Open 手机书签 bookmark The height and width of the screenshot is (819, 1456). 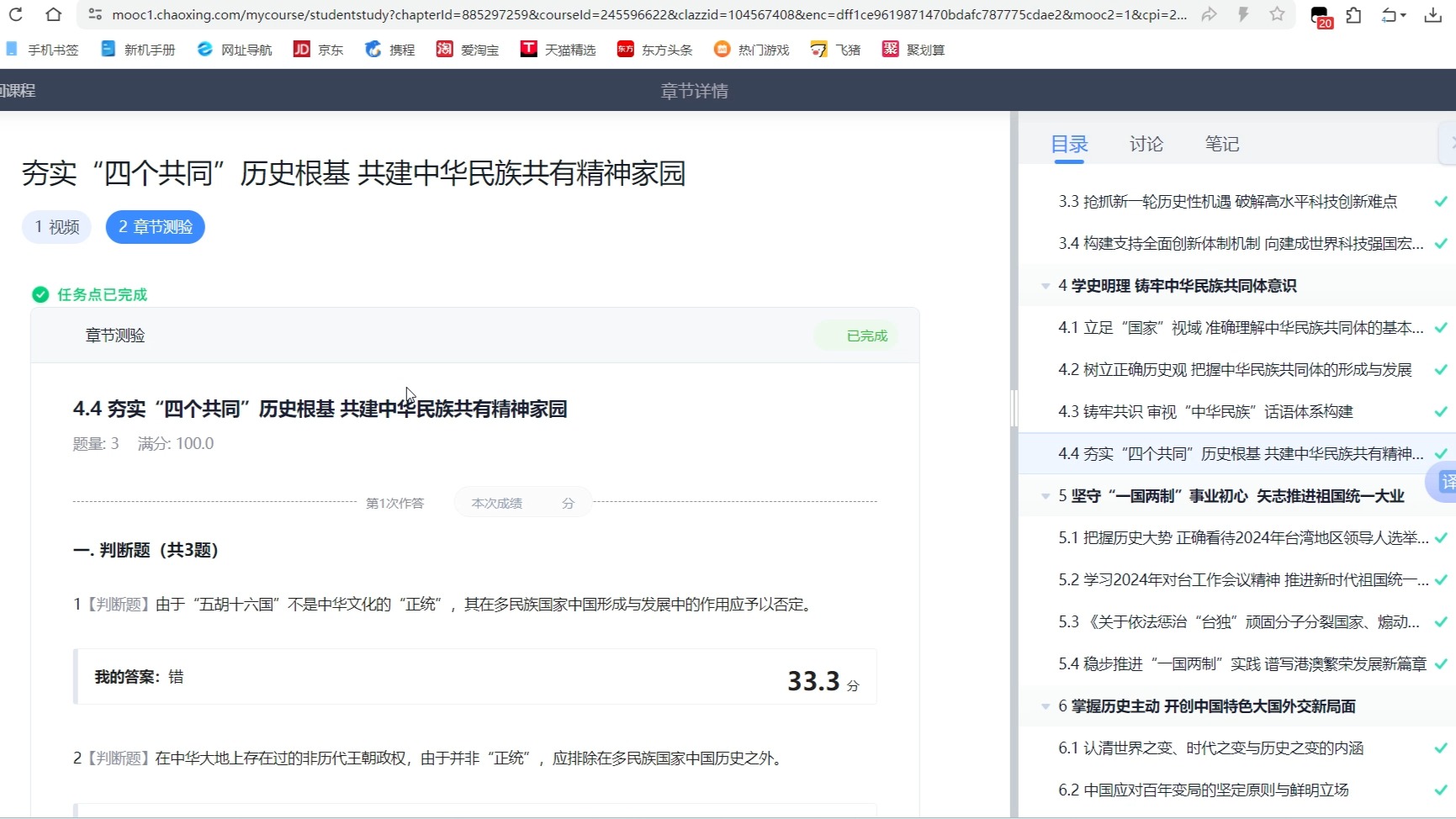click(x=42, y=50)
